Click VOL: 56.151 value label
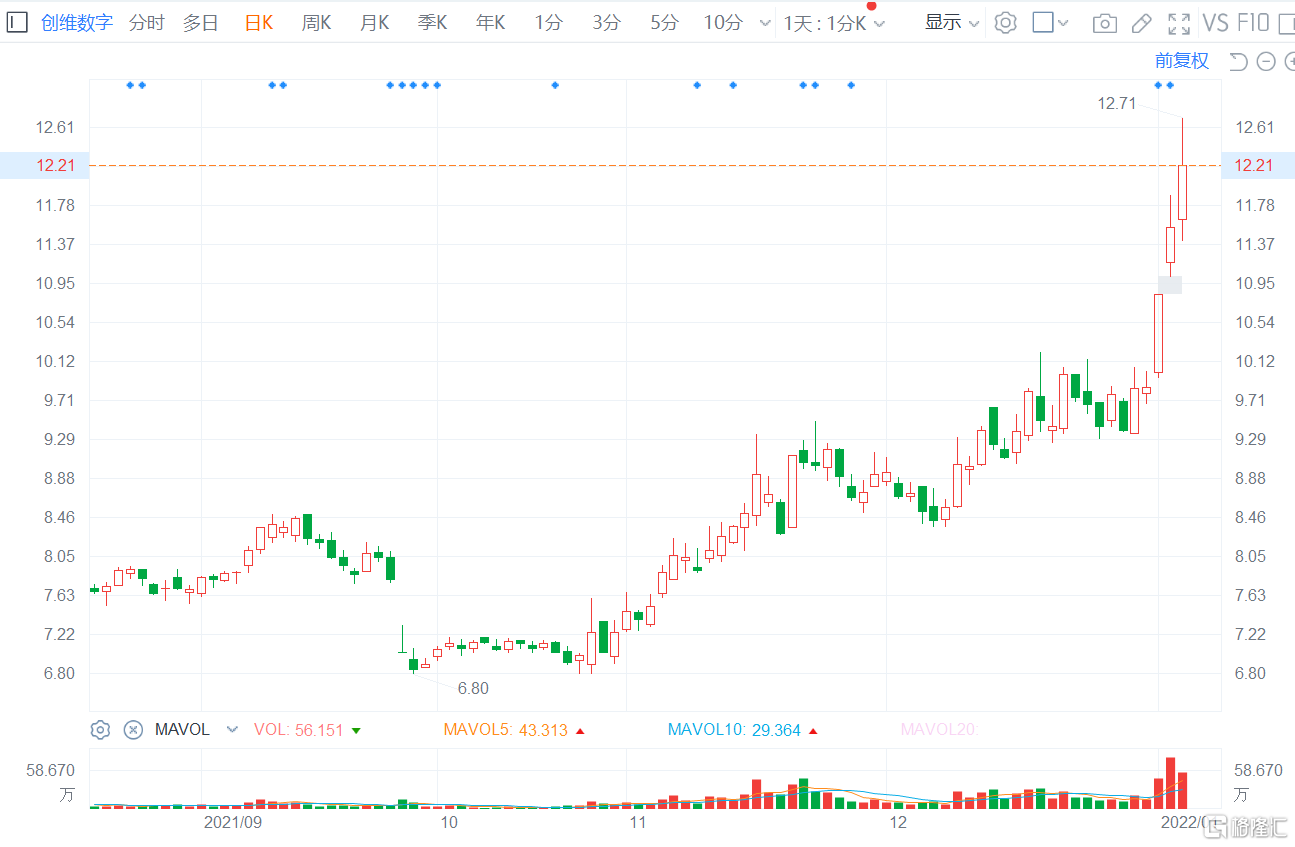The image size is (1295, 847). [299, 730]
